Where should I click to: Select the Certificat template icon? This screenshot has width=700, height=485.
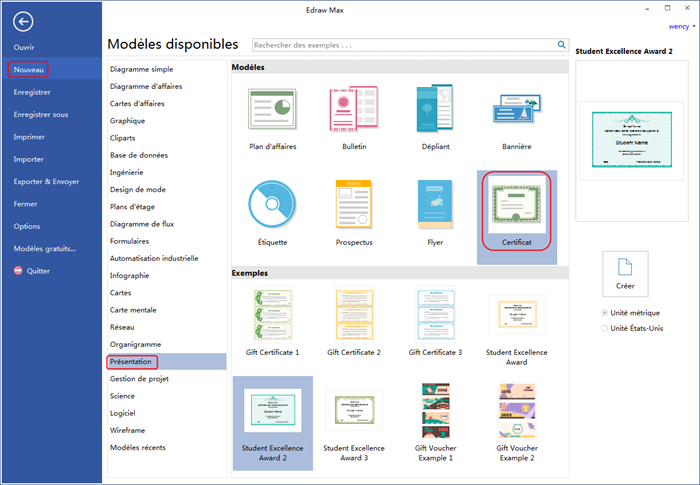click(517, 204)
